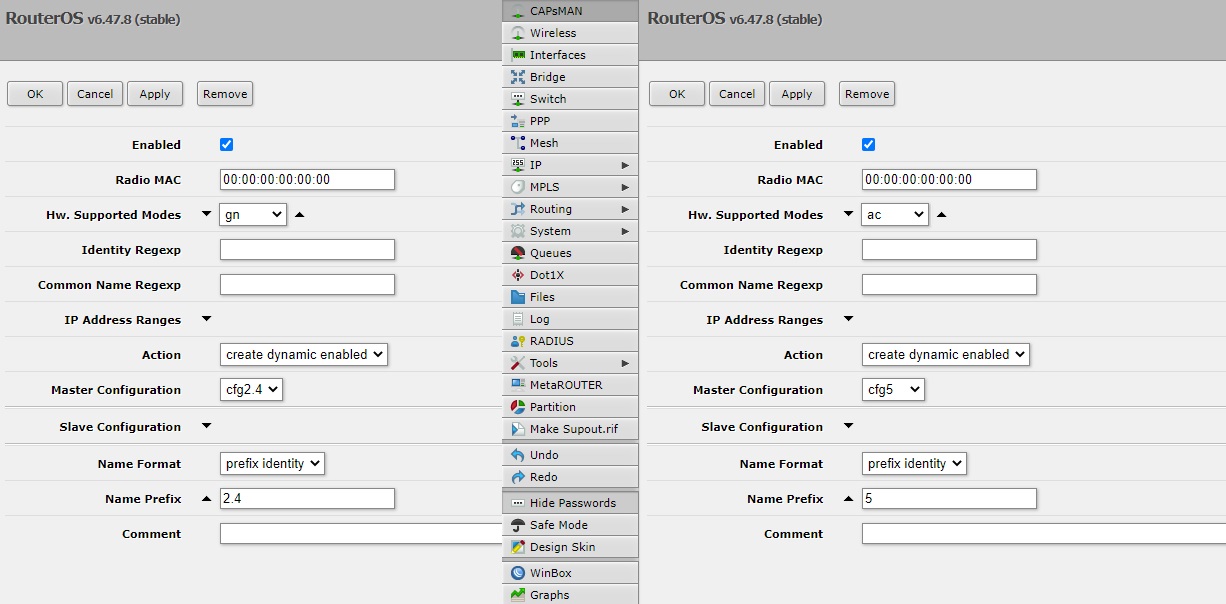Expand Slave Configuration in right form
The height and width of the screenshot is (604, 1226).
pyautogui.click(x=848, y=426)
